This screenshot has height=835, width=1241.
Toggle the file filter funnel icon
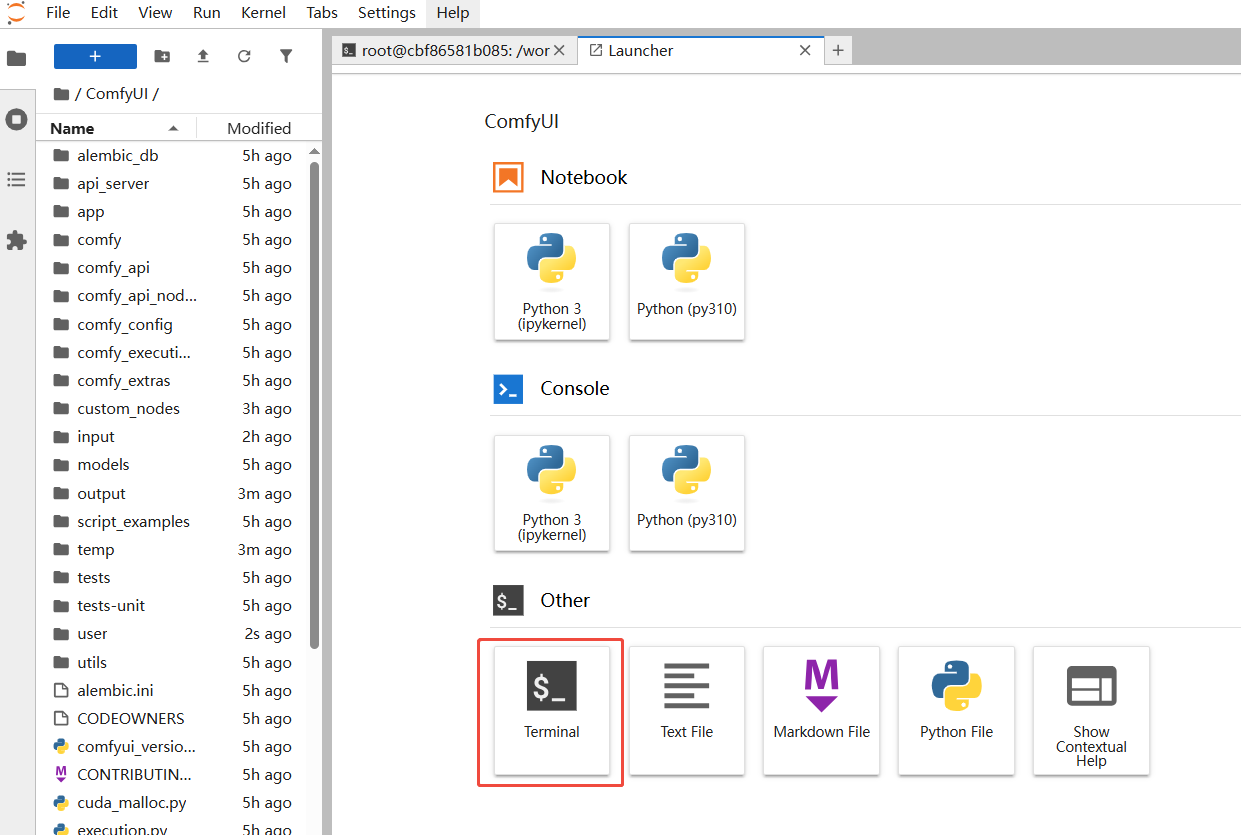click(x=286, y=56)
